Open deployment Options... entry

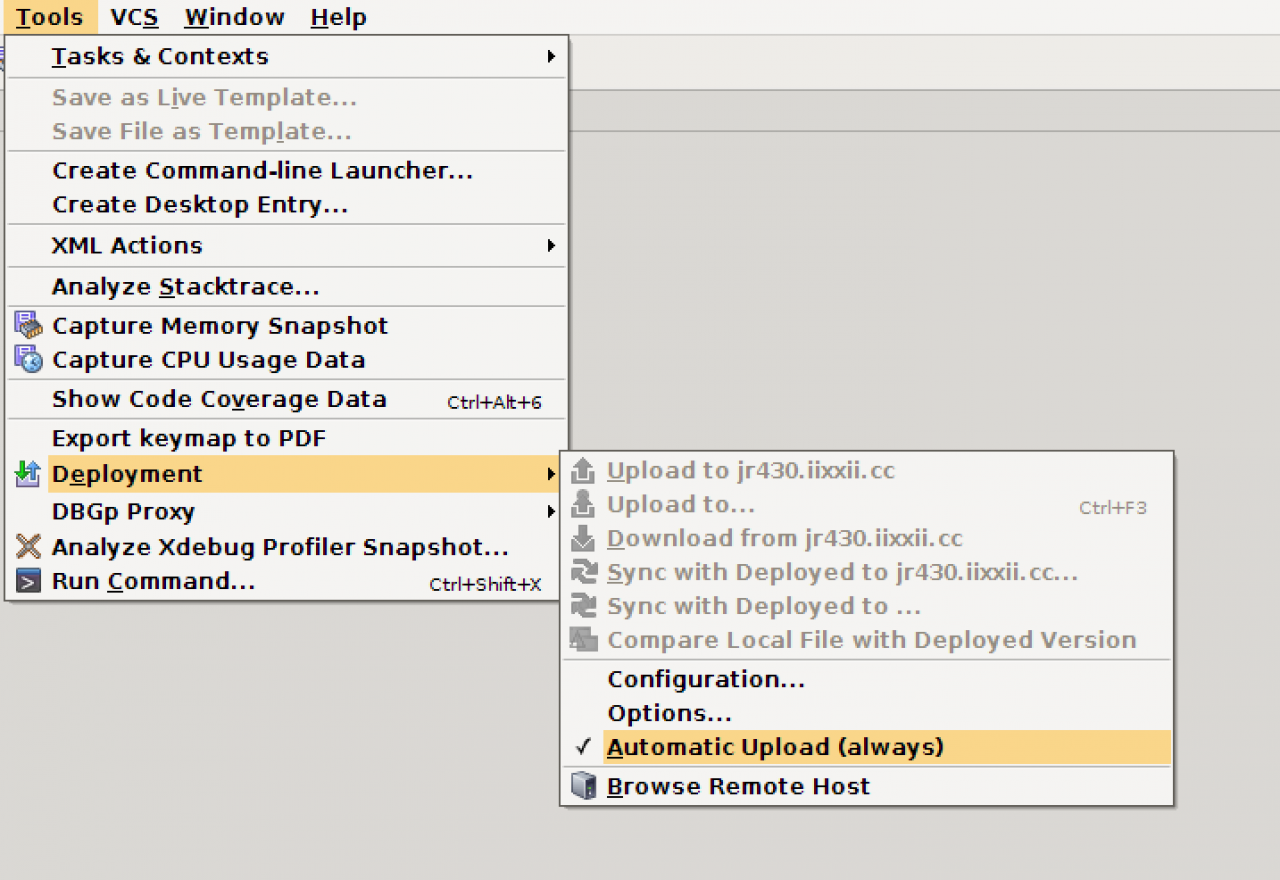tap(669, 714)
